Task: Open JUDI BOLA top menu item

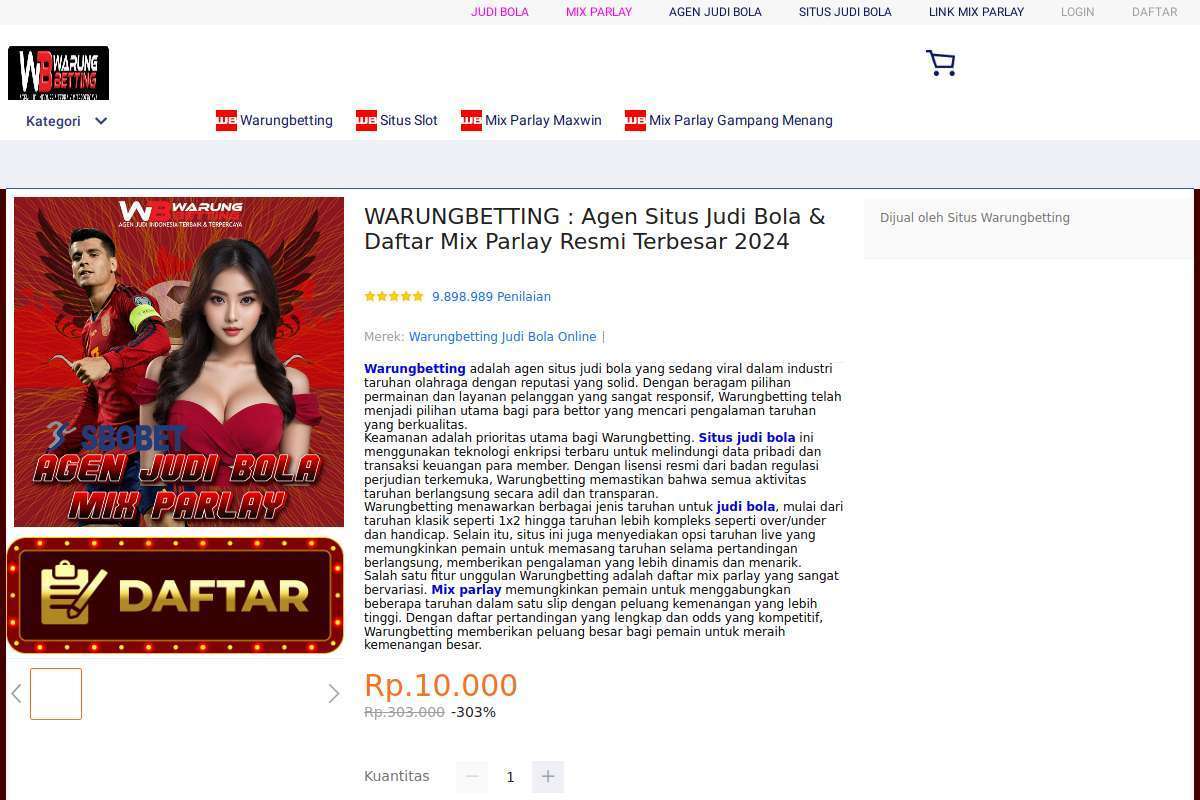Action: [x=500, y=12]
